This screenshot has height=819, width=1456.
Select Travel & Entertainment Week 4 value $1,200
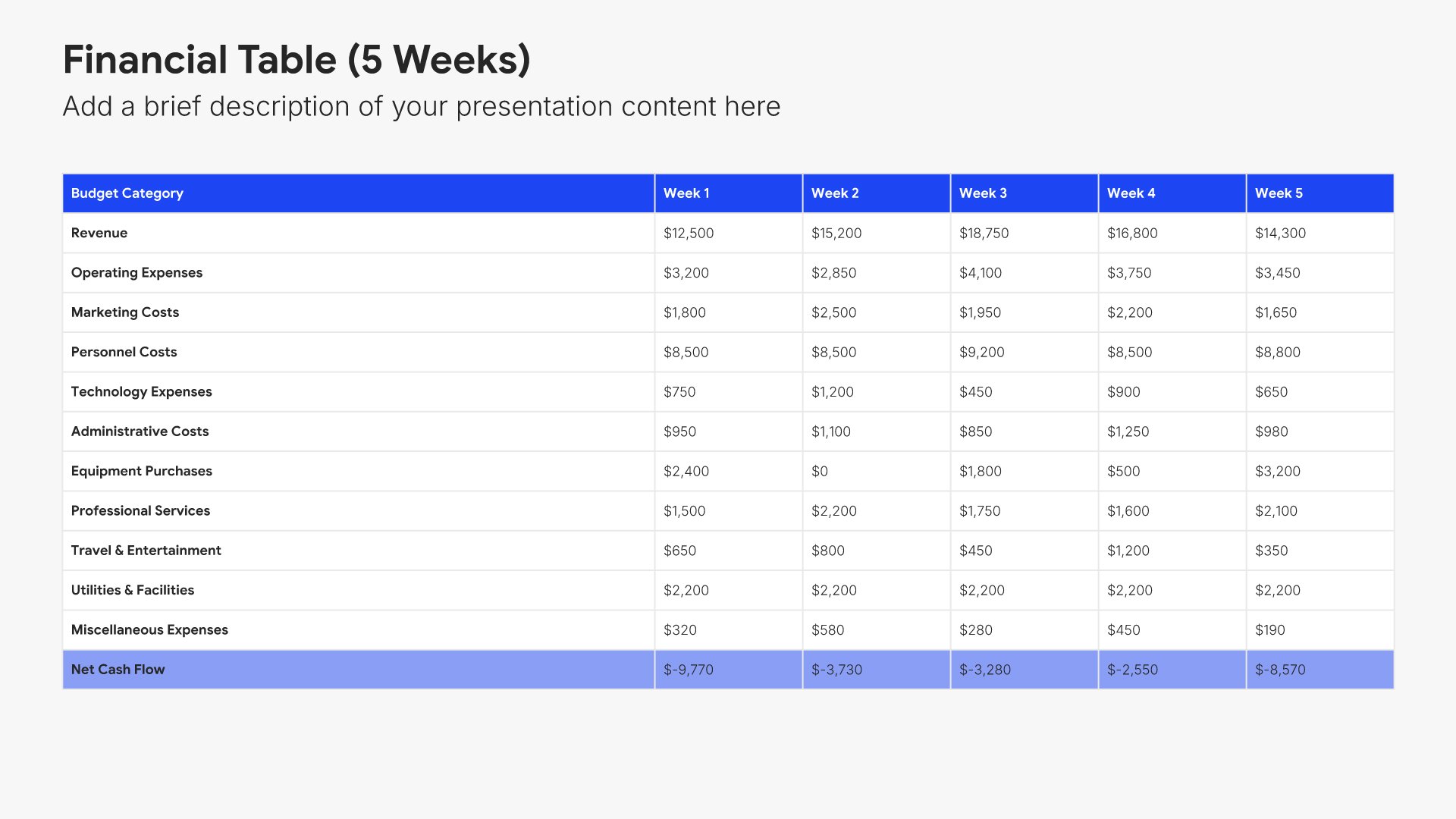[x=1128, y=551]
